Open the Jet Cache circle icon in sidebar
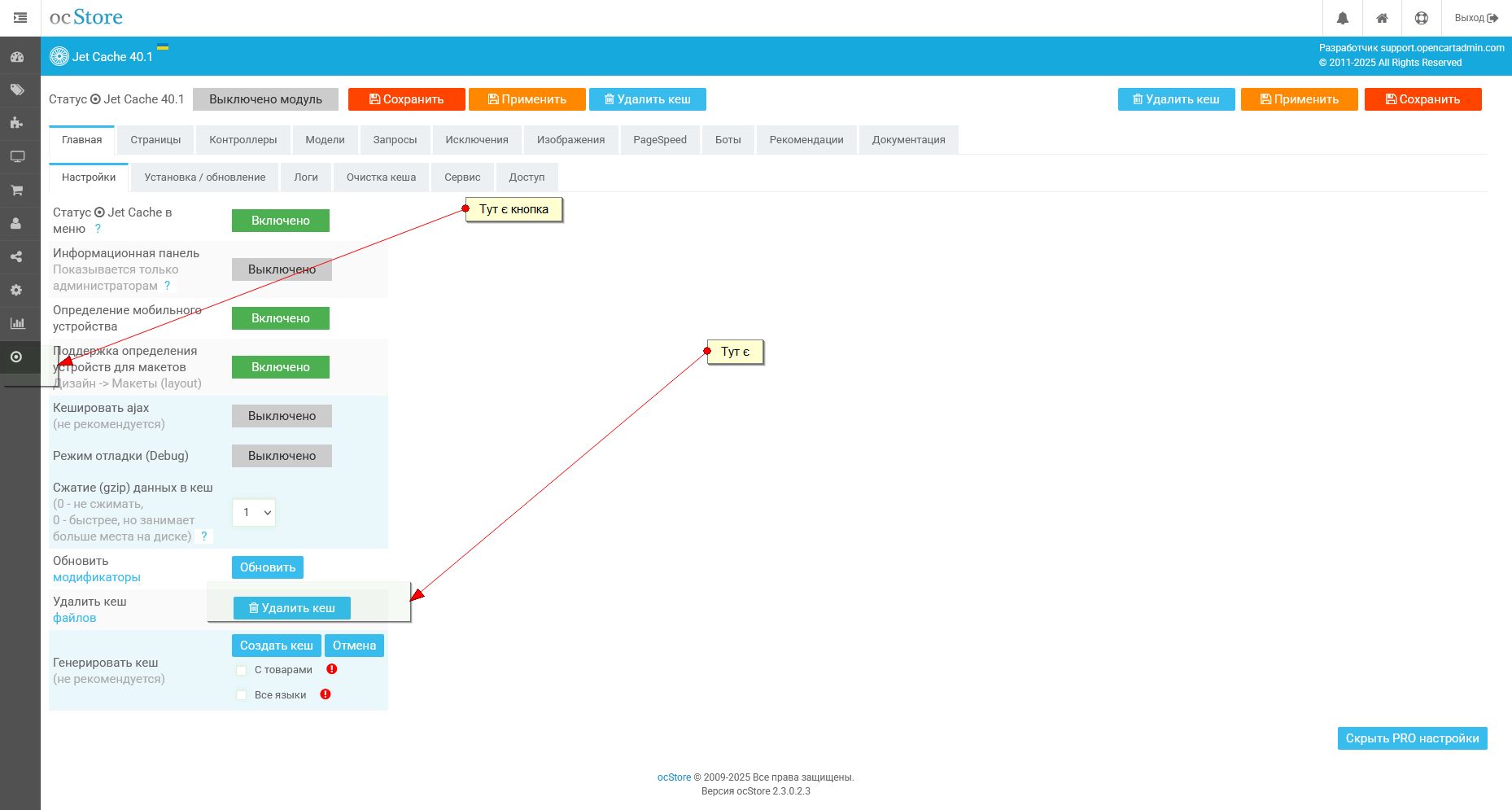The height and width of the screenshot is (810, 1512). [16, 357]
